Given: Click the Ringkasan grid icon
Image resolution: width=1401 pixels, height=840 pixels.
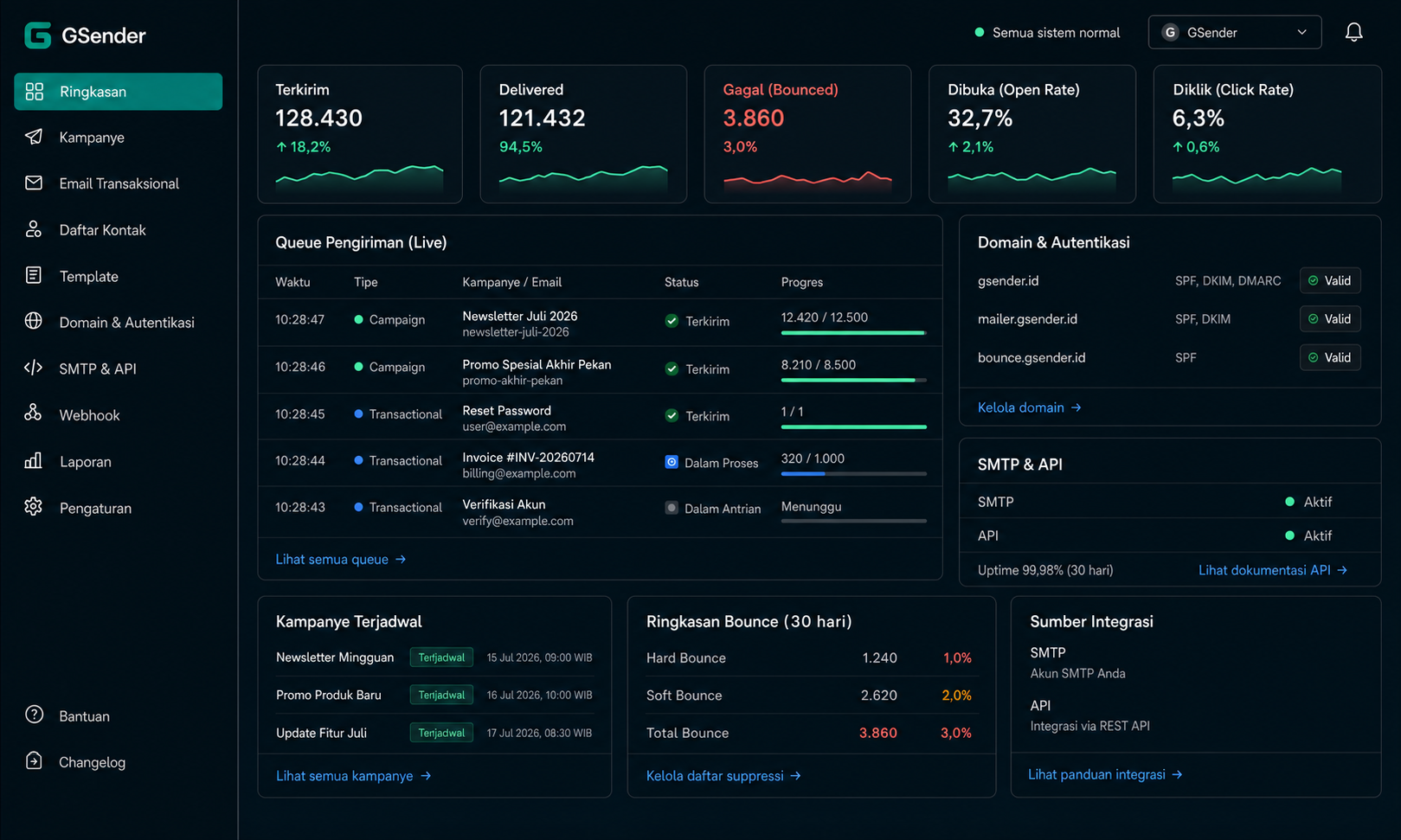Looking at the screenshot, I should pyautogui.click(x=34, y=92).
